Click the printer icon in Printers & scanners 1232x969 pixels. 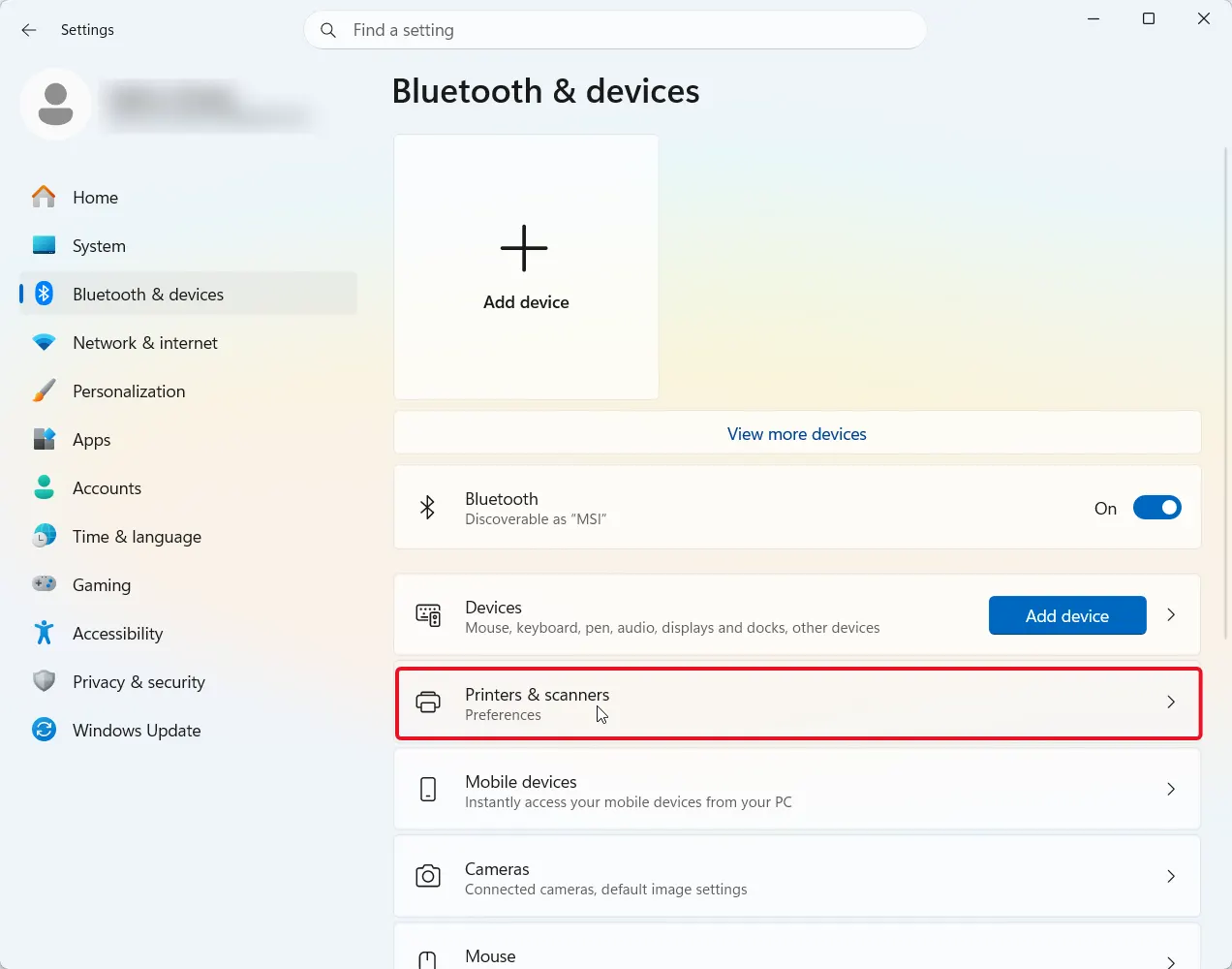pos(428,703)
